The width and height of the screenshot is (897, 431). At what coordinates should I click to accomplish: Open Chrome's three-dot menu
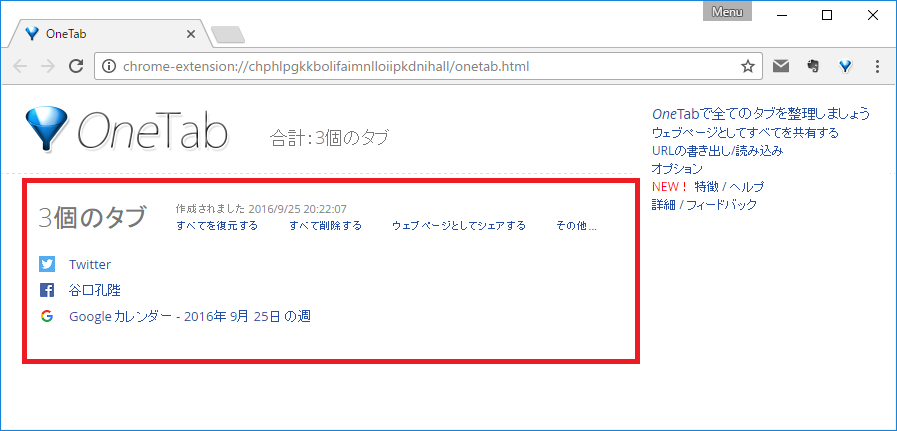(877, 67)
